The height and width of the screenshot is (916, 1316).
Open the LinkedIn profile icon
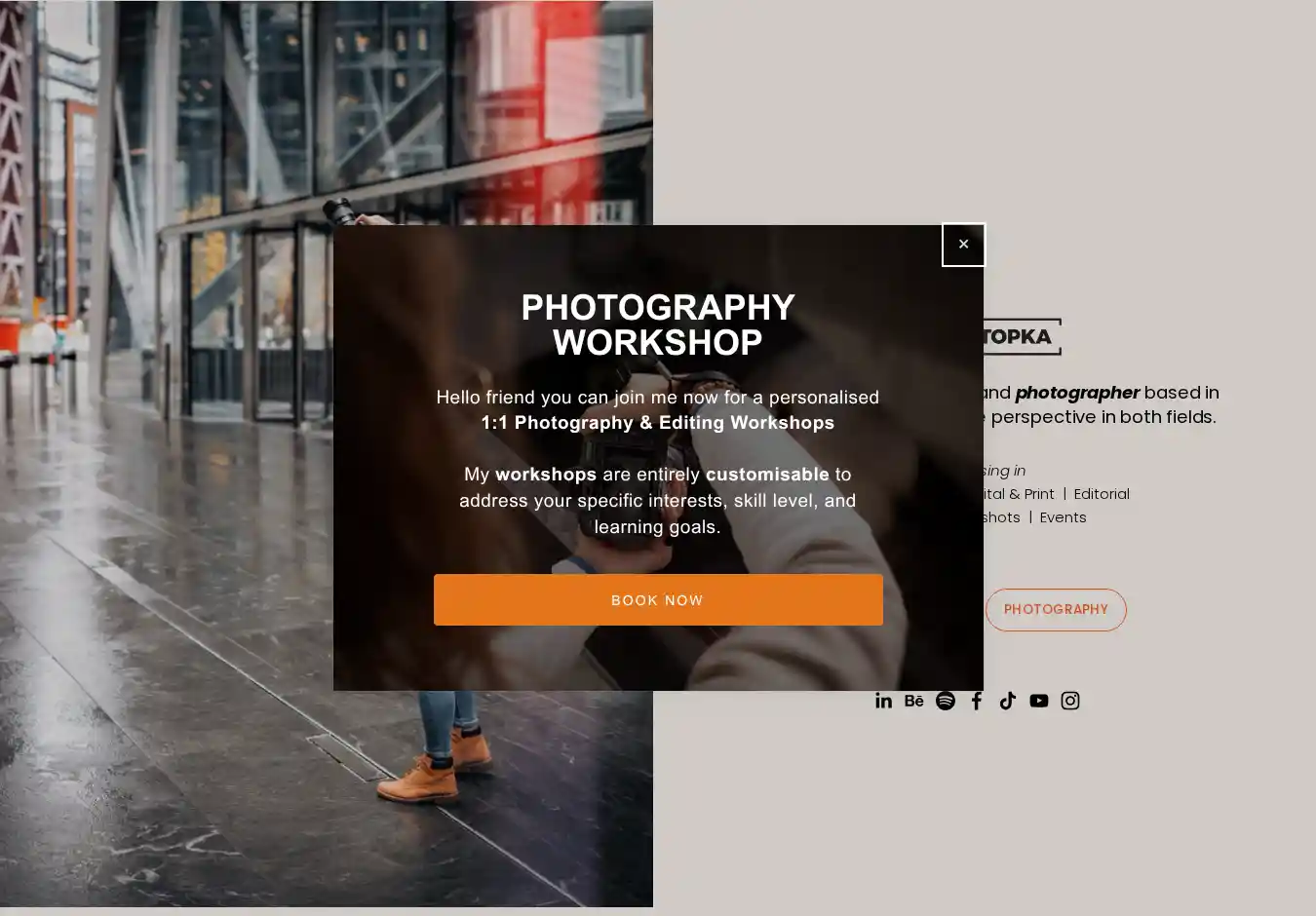coord(883,701)
